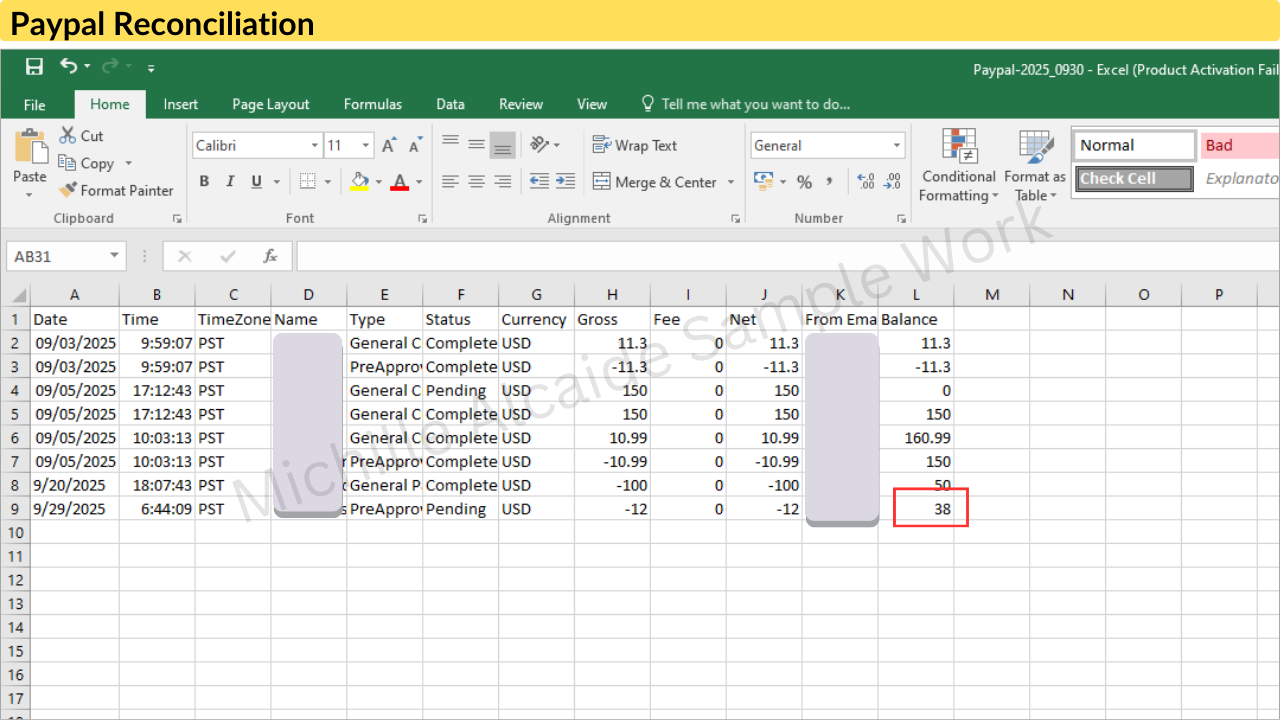Open the Clipboard pane launcher
Viewport: 1280px width, 720px height.
pos(177,218)
